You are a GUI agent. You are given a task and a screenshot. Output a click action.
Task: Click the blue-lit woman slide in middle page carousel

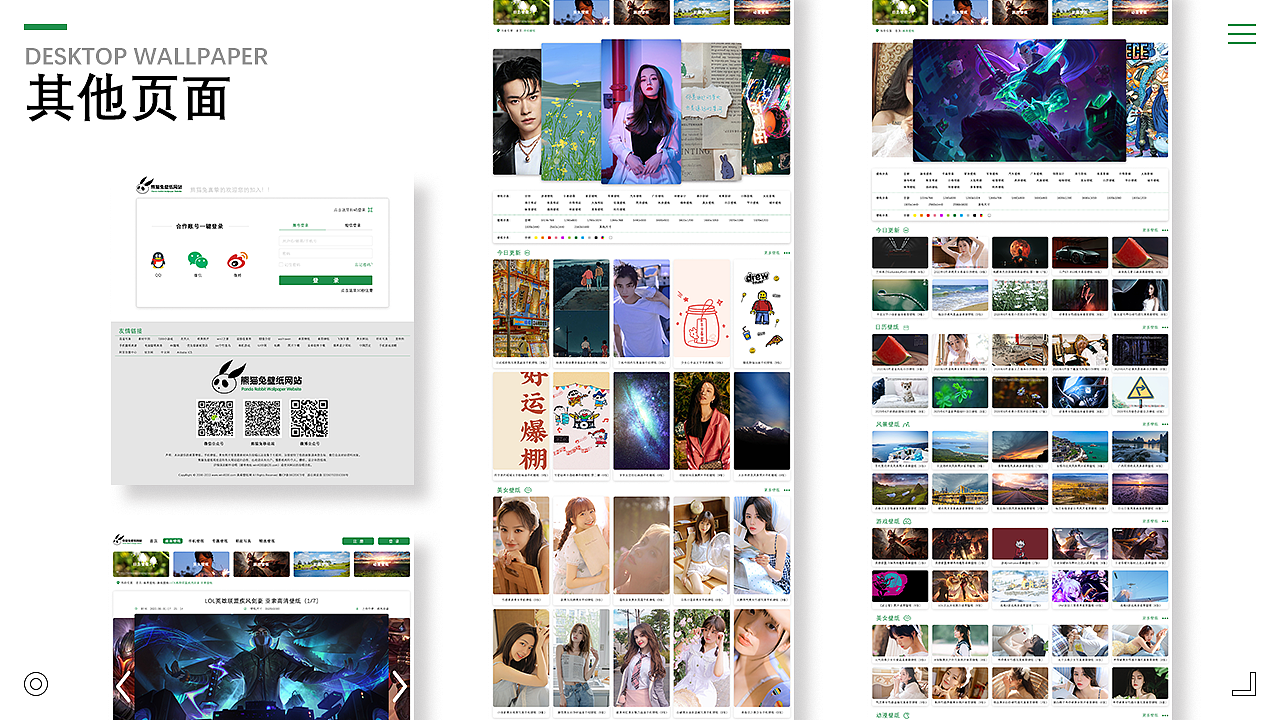641,111
